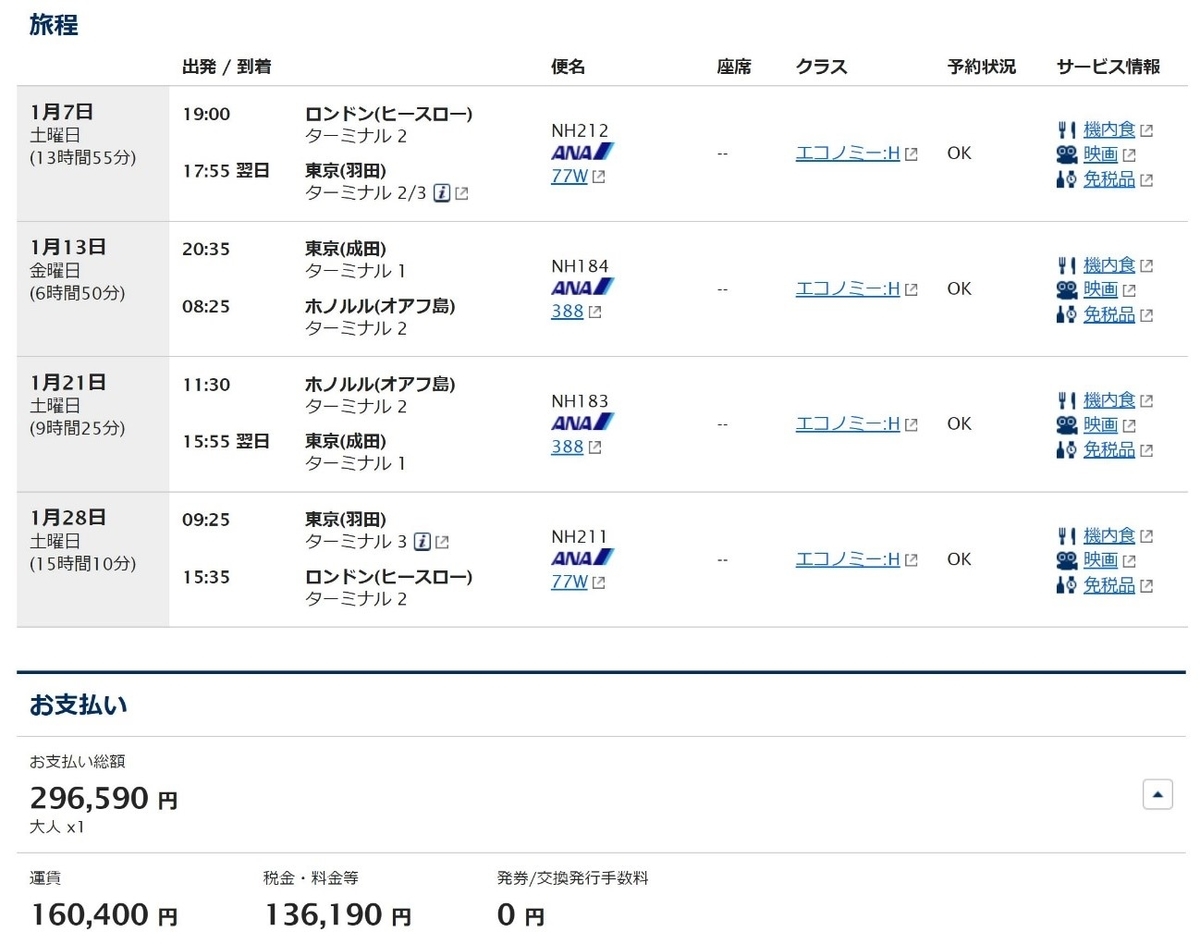Click the meal icon for flight NH212

point(1067,130)
